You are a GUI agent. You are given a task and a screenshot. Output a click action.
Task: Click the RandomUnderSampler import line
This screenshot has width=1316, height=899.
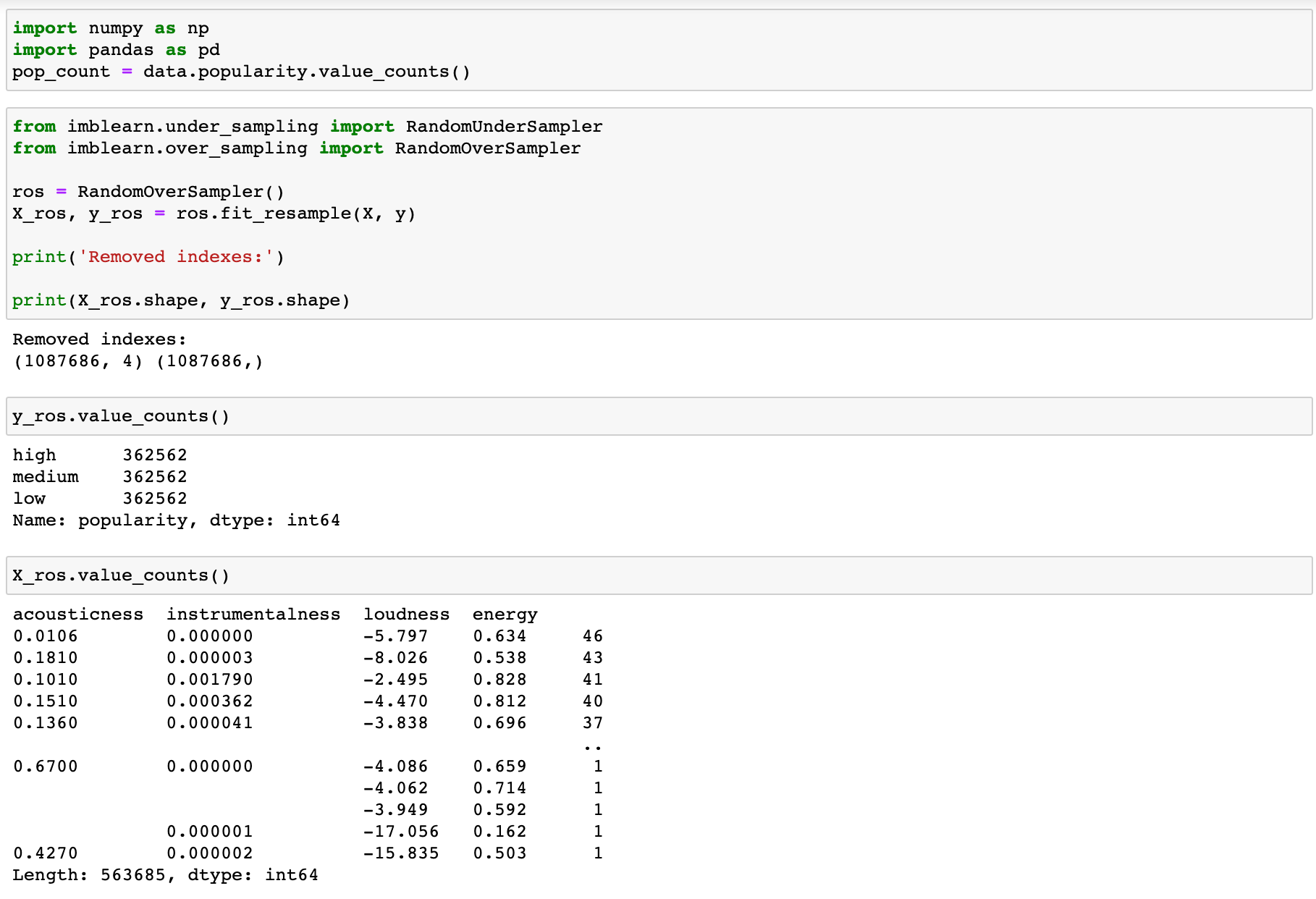tap(307, 127)
